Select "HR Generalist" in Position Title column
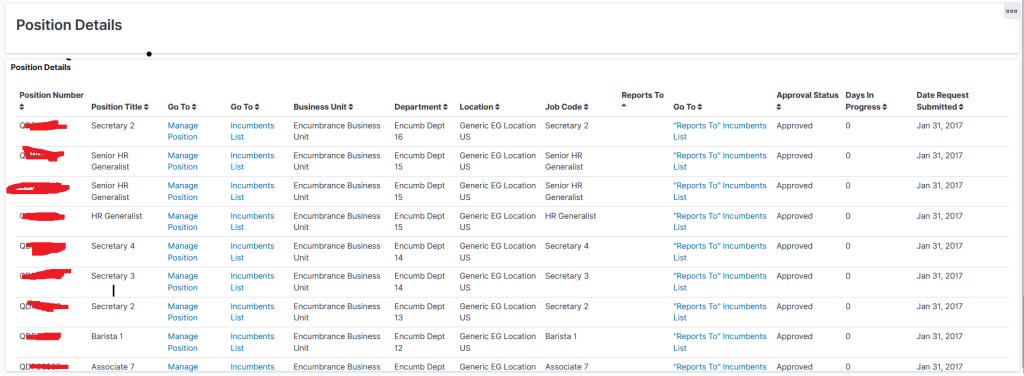Screen dimensions: 1024x376 point(116,216)
